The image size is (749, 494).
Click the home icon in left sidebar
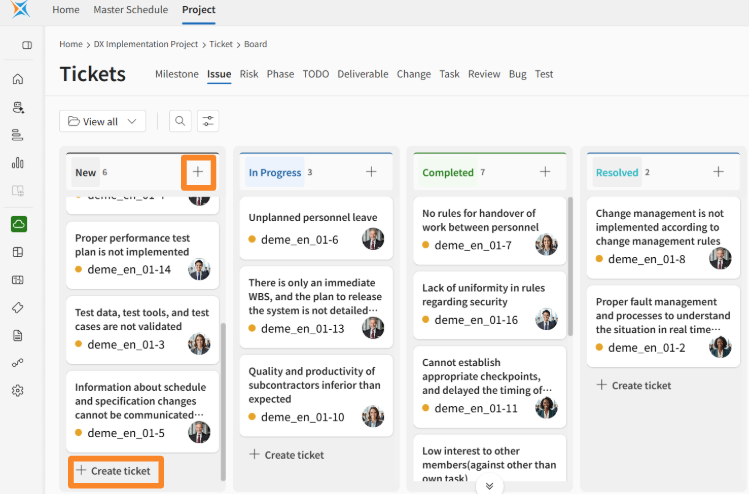tap(18, 79)
